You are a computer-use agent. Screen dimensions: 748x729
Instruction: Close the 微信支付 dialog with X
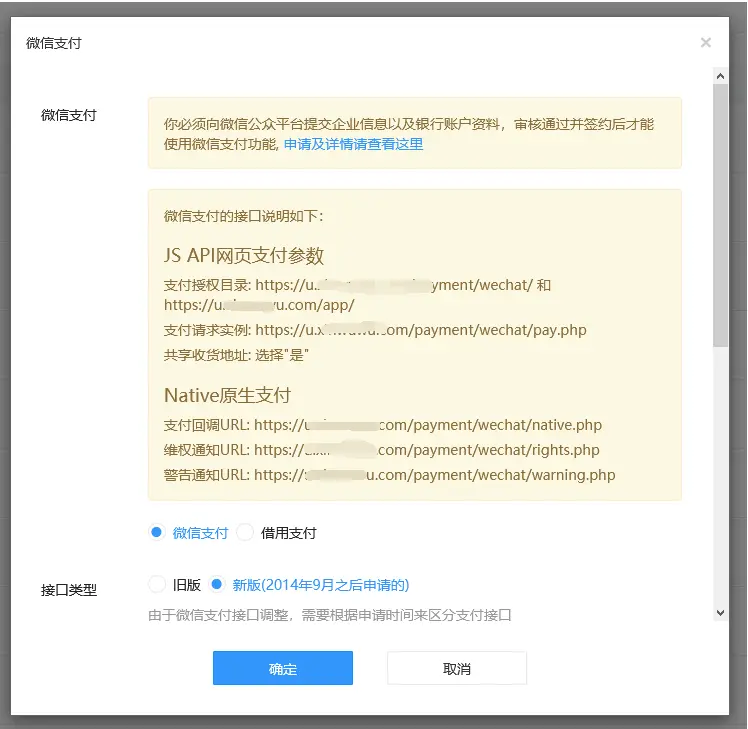706,43
